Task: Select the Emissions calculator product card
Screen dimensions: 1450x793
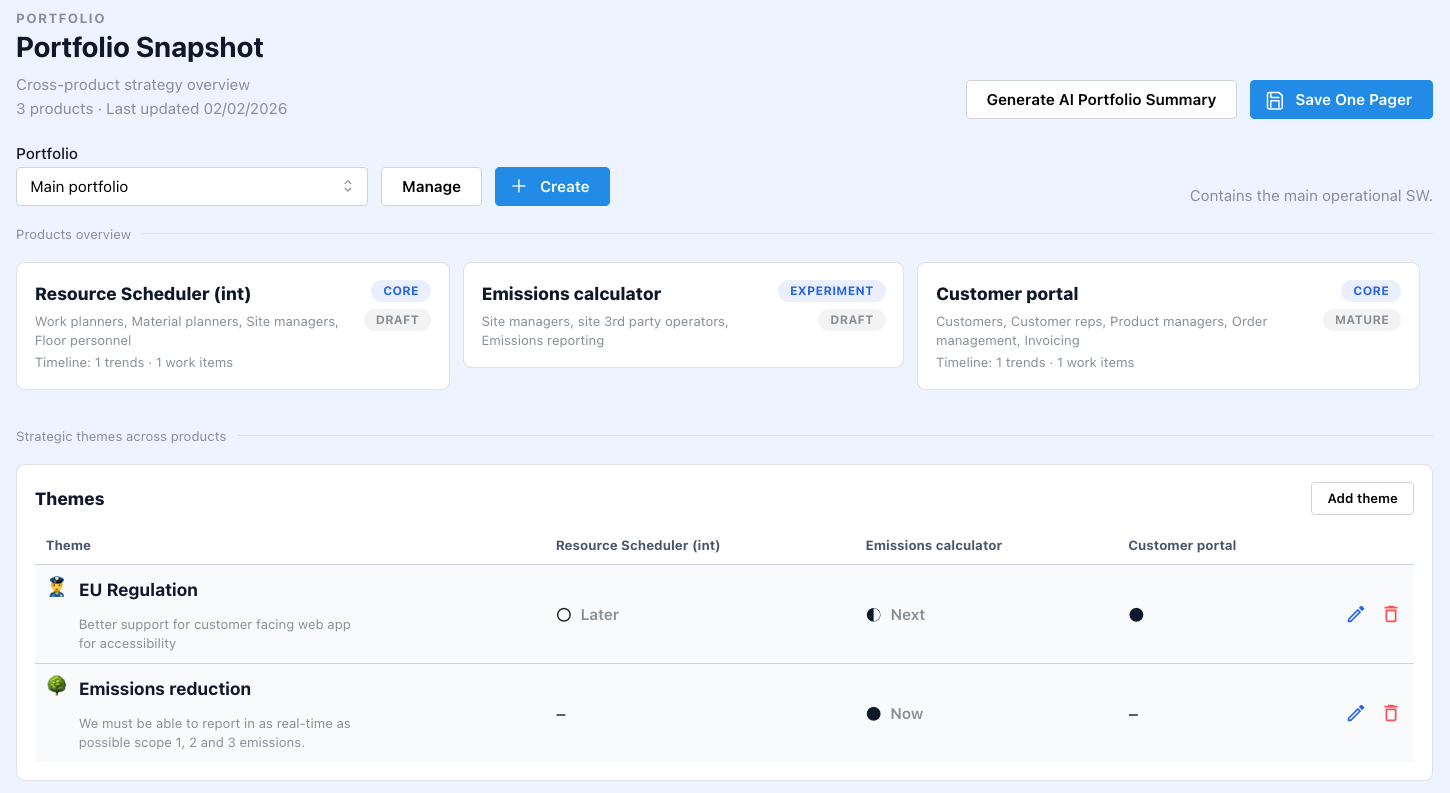Action: (683, 316)
